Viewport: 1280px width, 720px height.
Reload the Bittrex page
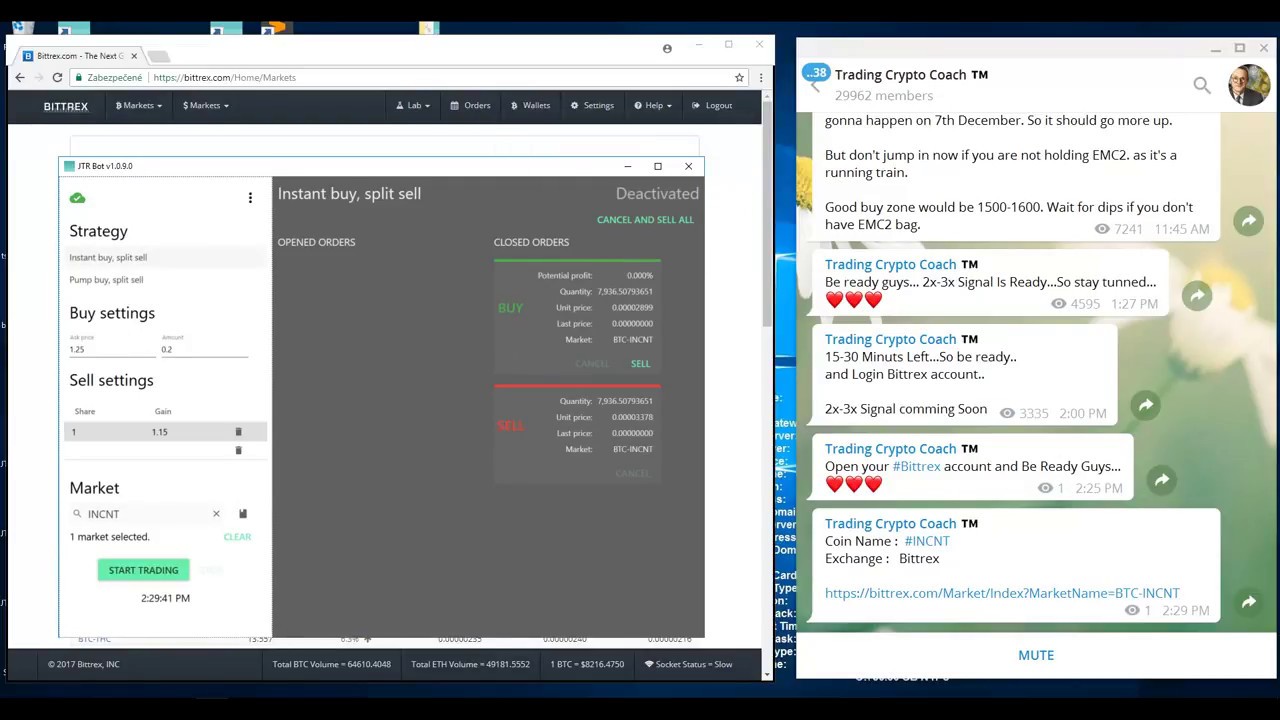coord(57,77)
